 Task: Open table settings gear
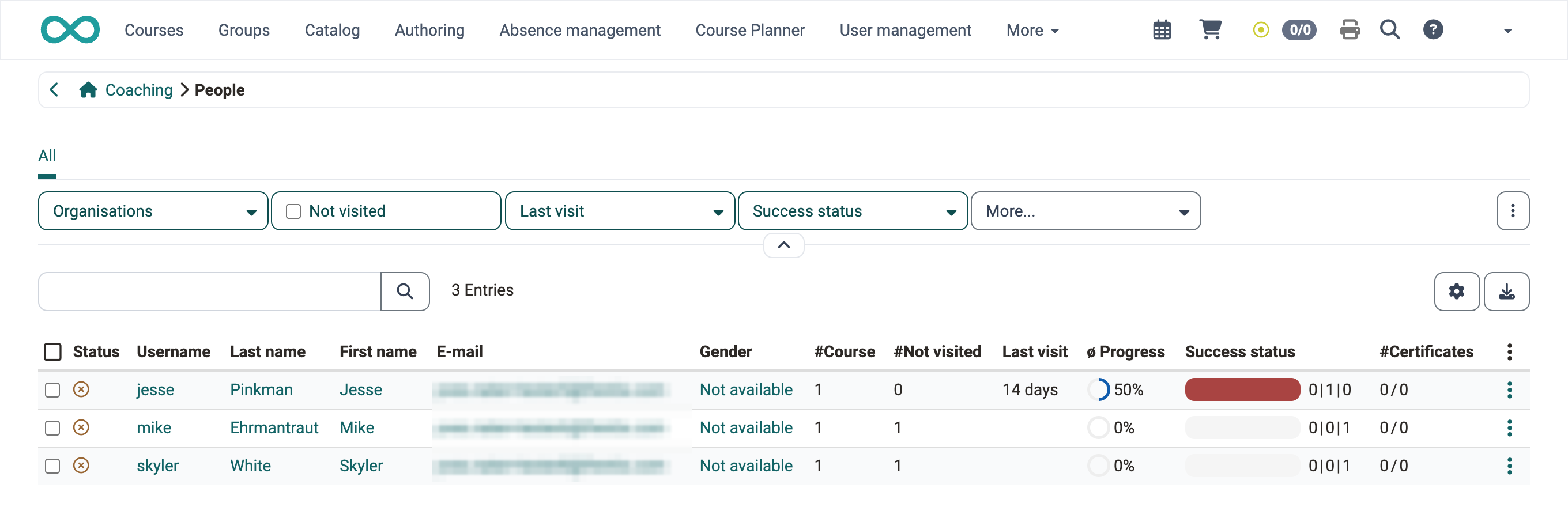pyautogui.click(x=1457, y=291)
